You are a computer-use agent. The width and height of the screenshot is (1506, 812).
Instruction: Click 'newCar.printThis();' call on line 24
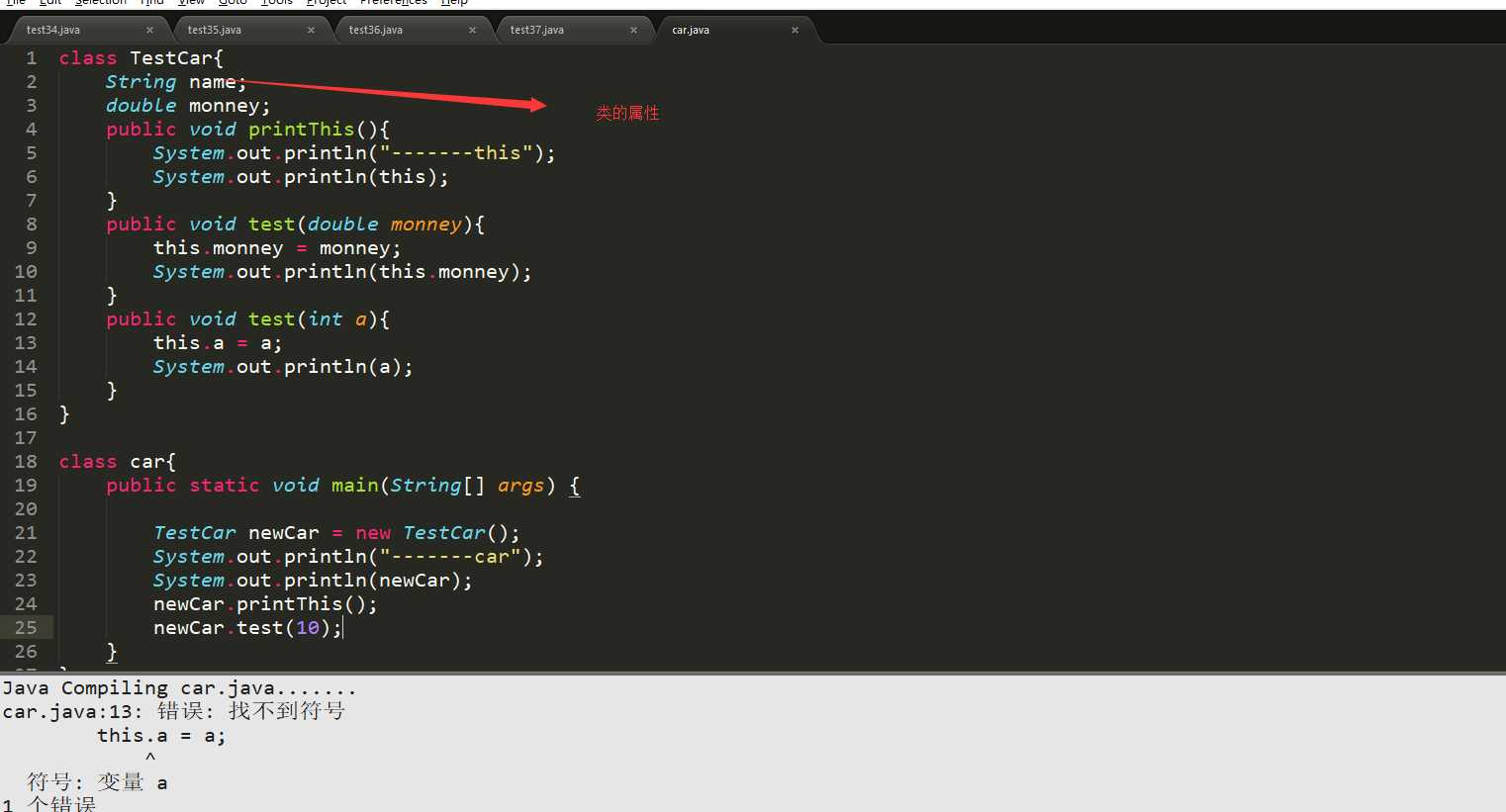(x=265, y=604)
